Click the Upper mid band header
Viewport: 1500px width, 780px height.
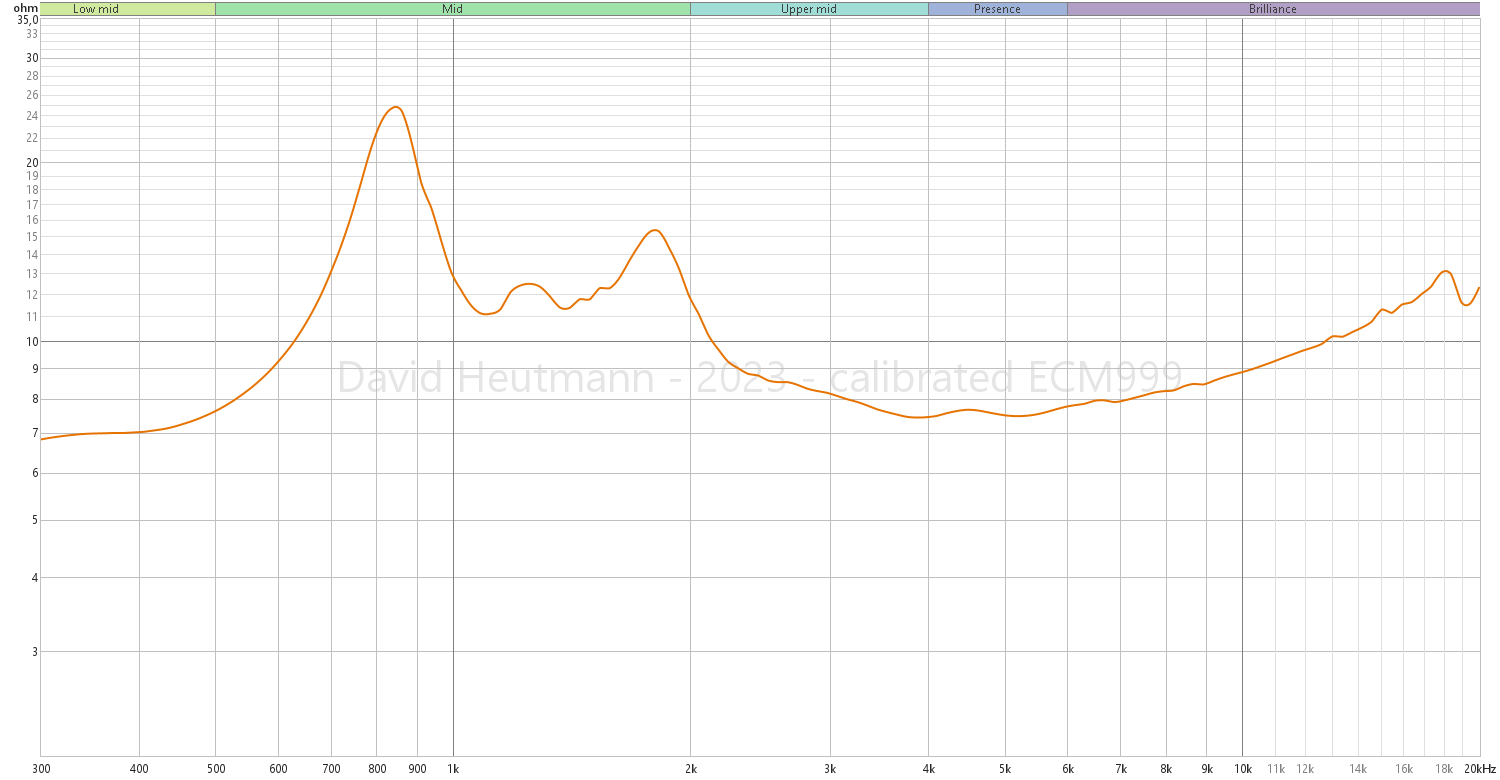pos(808,9)
